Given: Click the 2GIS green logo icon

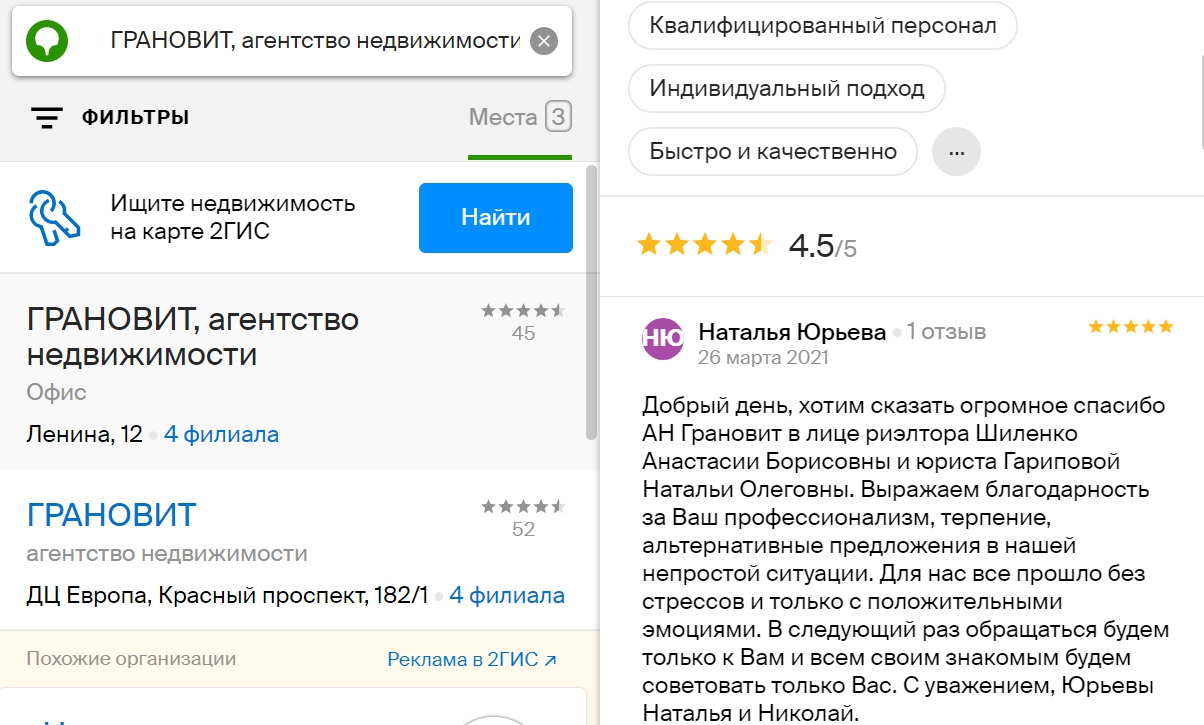Looking at the screenshot, I should pyautogui.click(x=47, y=41).
